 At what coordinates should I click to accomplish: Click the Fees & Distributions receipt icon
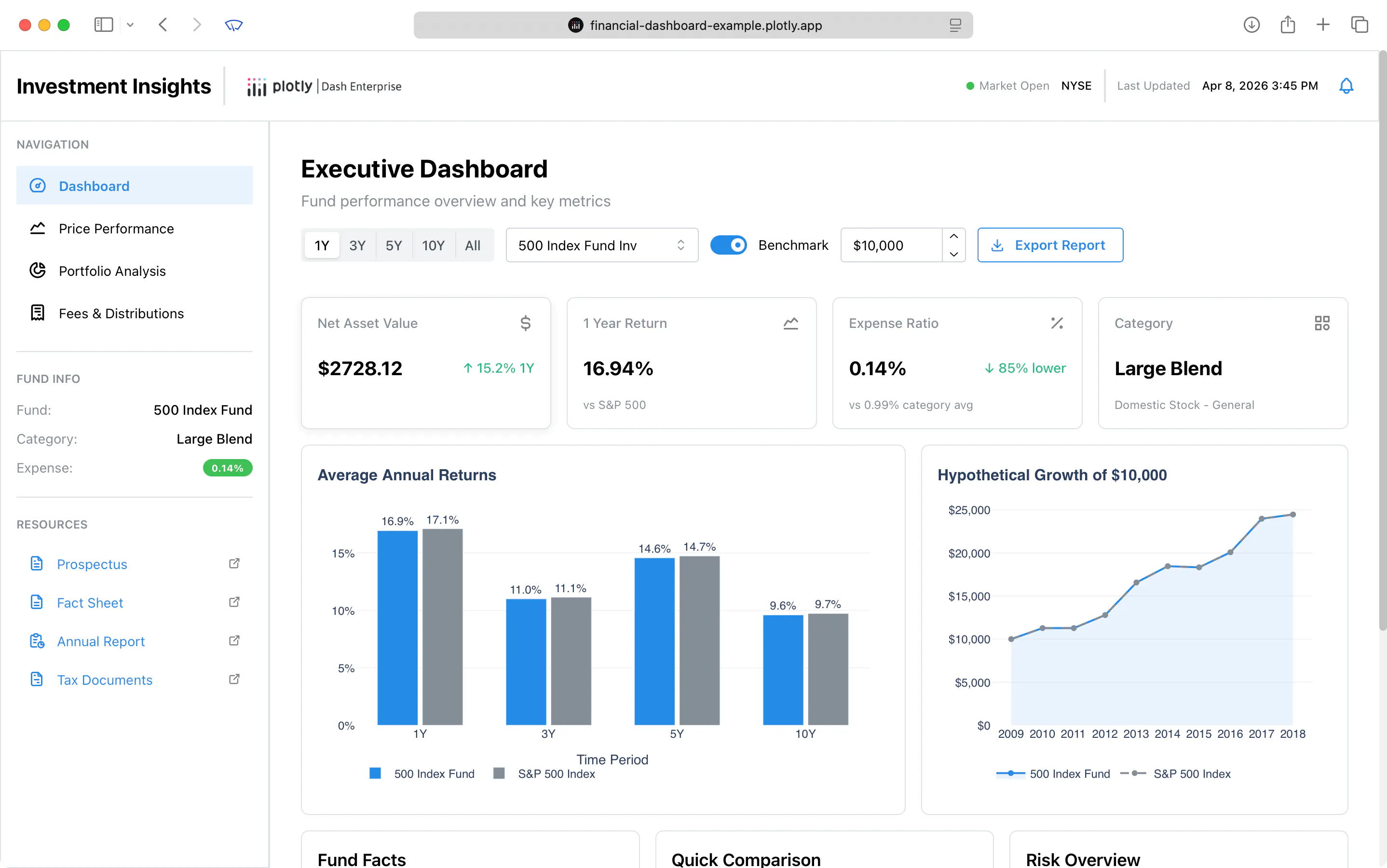click(37, 313)
